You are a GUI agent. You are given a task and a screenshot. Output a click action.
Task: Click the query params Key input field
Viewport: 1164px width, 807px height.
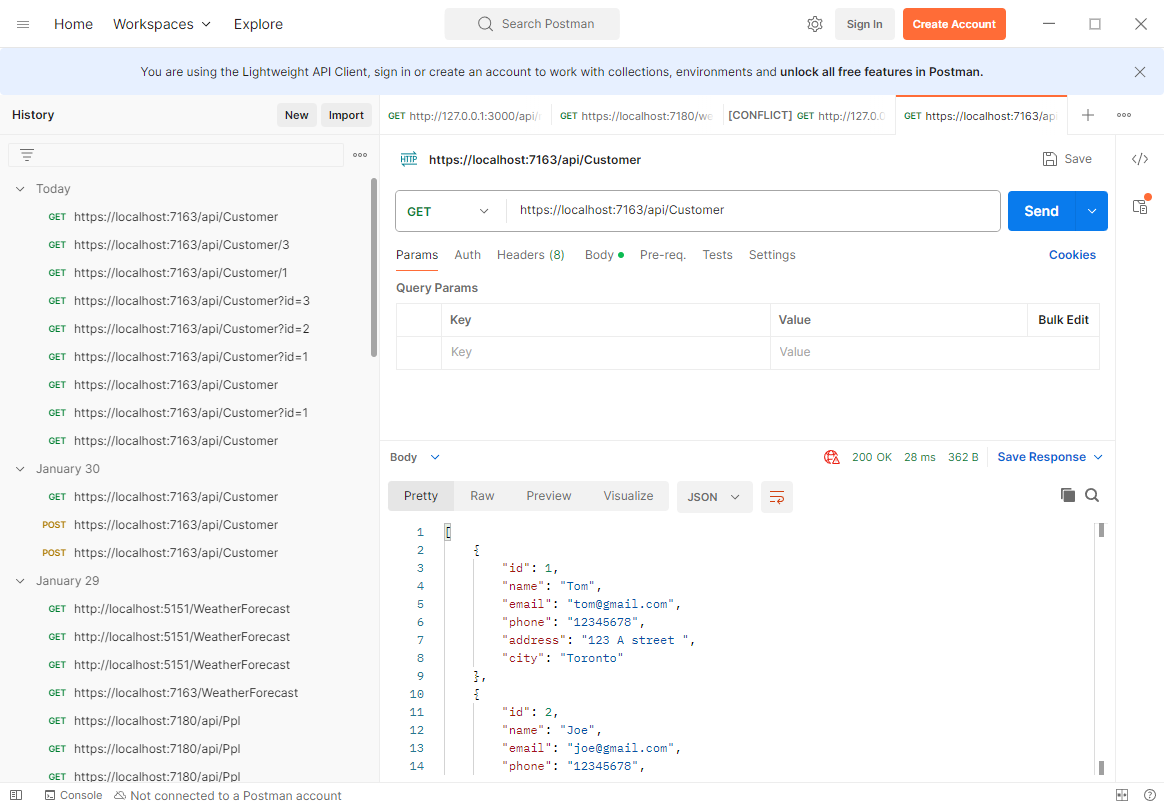pyautogui.click(x=604, y=352)
